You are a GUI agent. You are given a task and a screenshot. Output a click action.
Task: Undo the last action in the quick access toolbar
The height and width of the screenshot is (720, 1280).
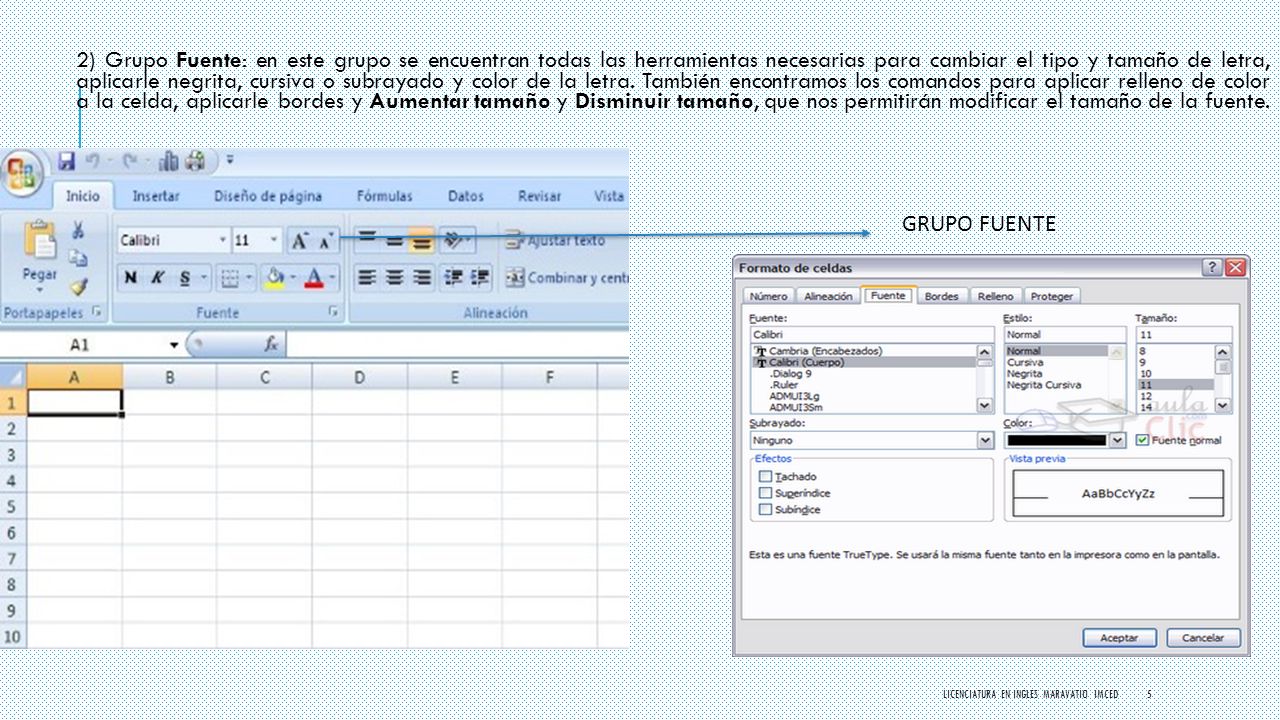[93, 160]
